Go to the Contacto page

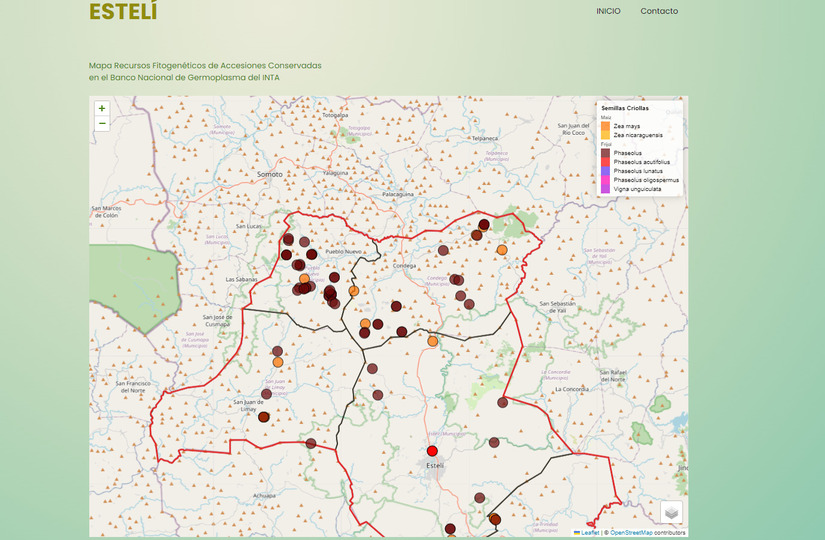pos(659,12)
